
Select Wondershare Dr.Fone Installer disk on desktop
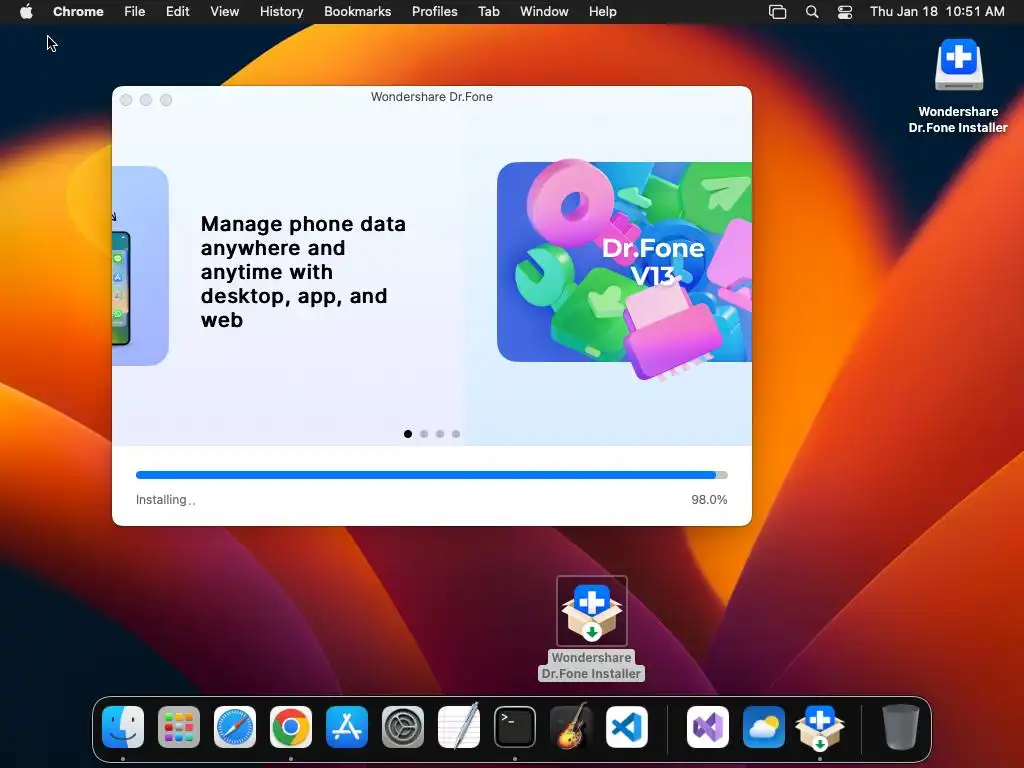[958, 65]
